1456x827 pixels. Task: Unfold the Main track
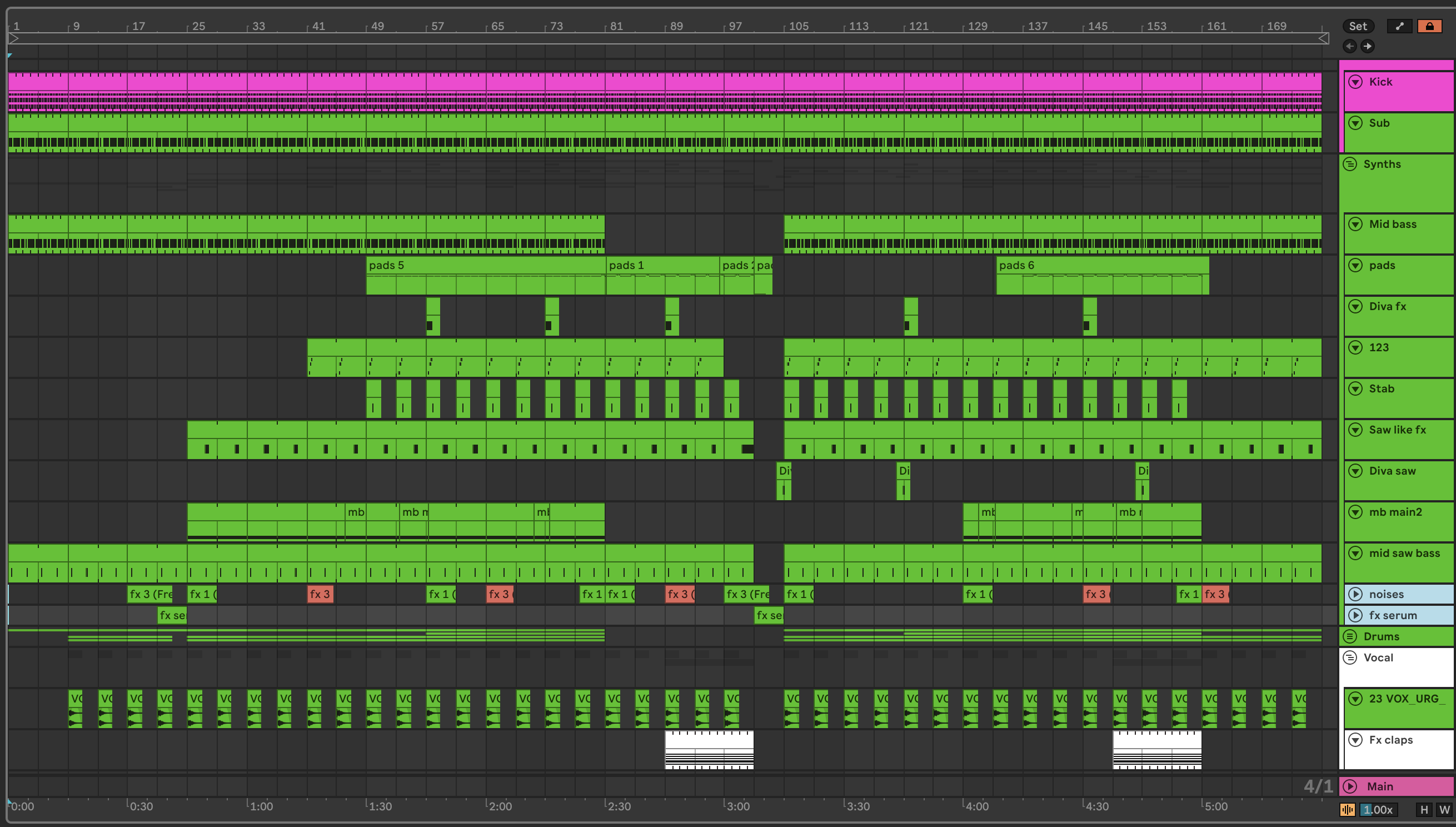click(1350, 786)
